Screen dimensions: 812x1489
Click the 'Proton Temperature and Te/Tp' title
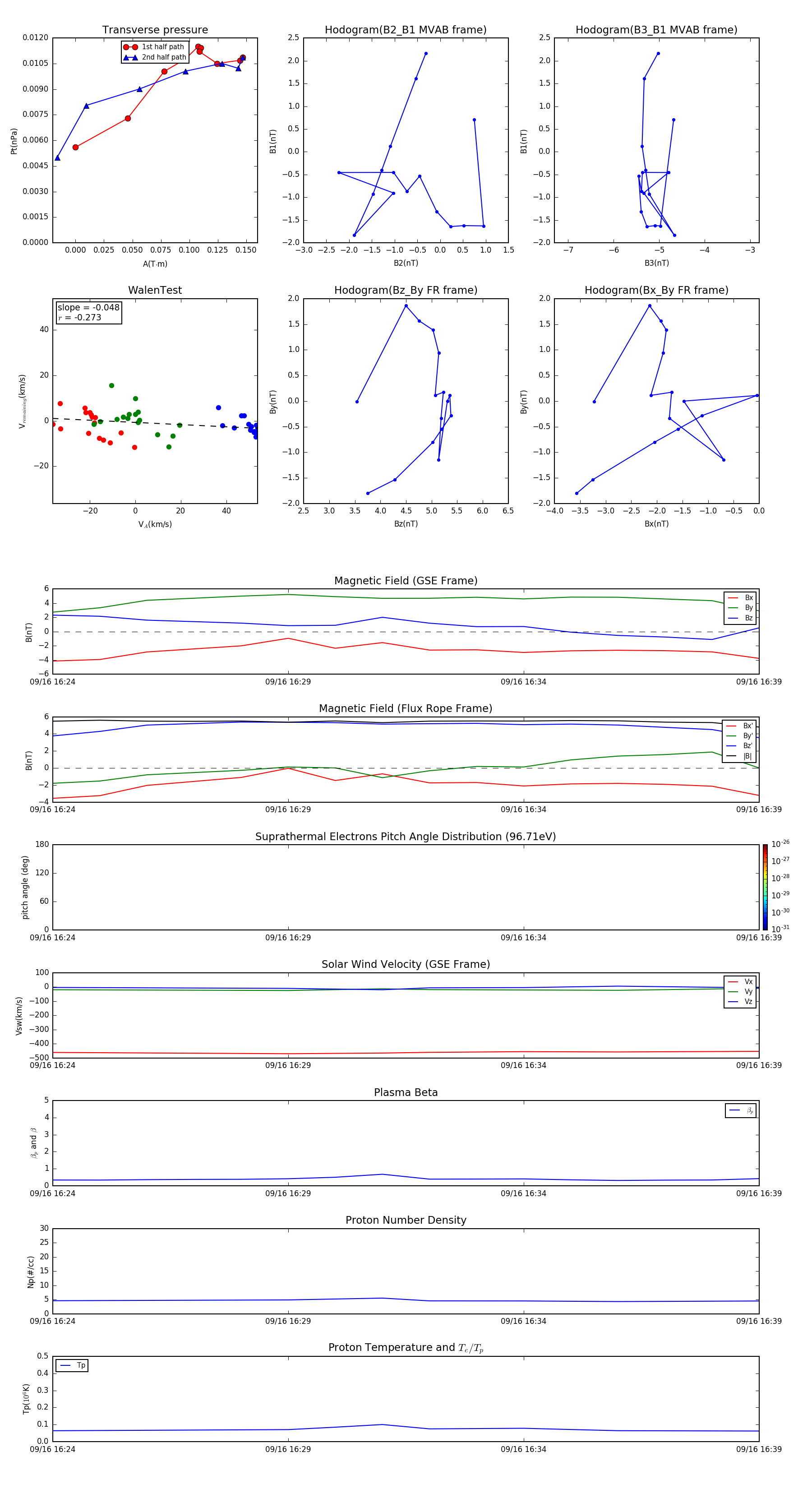406,1348
